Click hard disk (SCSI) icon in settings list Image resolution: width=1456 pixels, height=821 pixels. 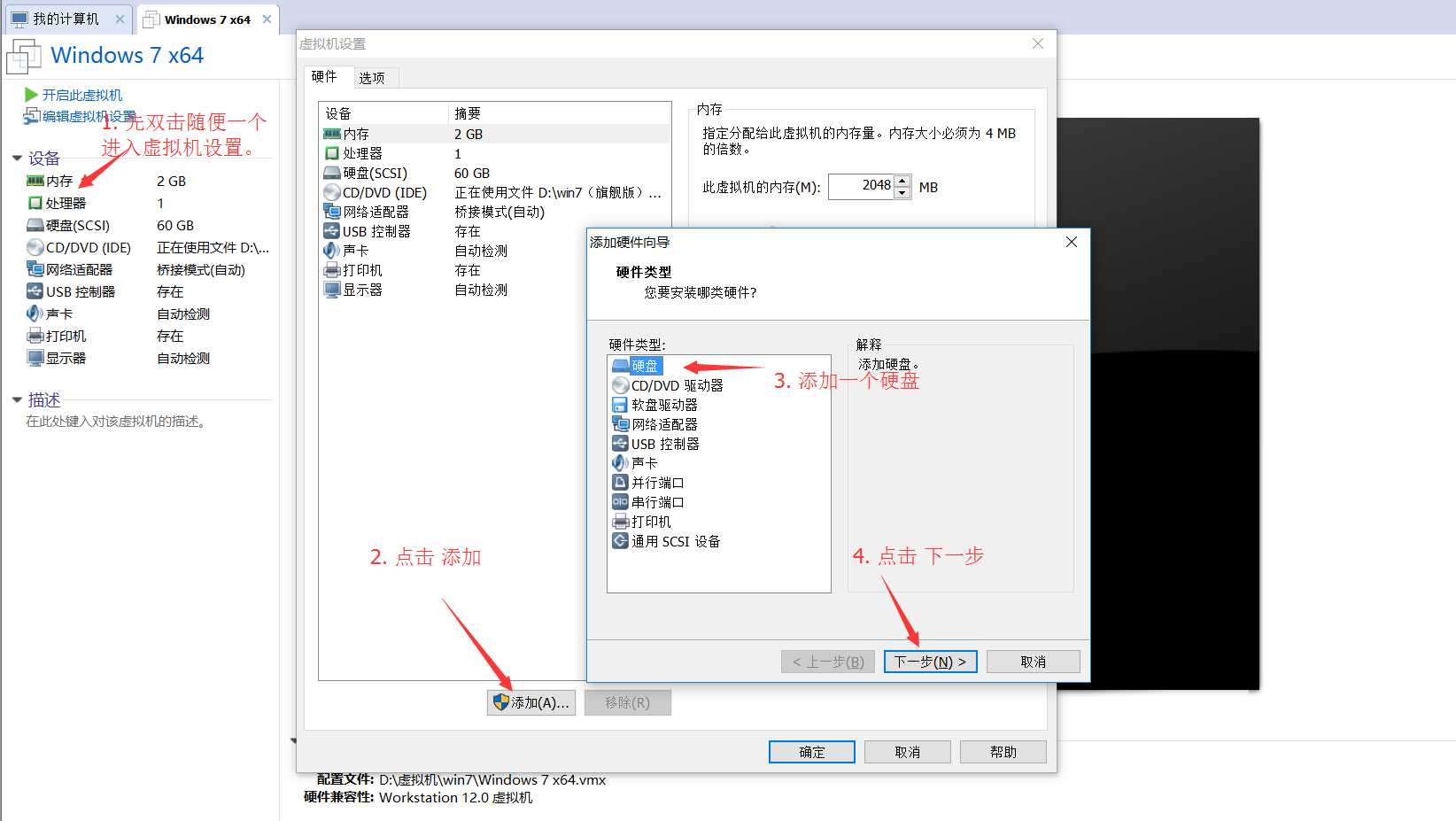pos(332,173)
